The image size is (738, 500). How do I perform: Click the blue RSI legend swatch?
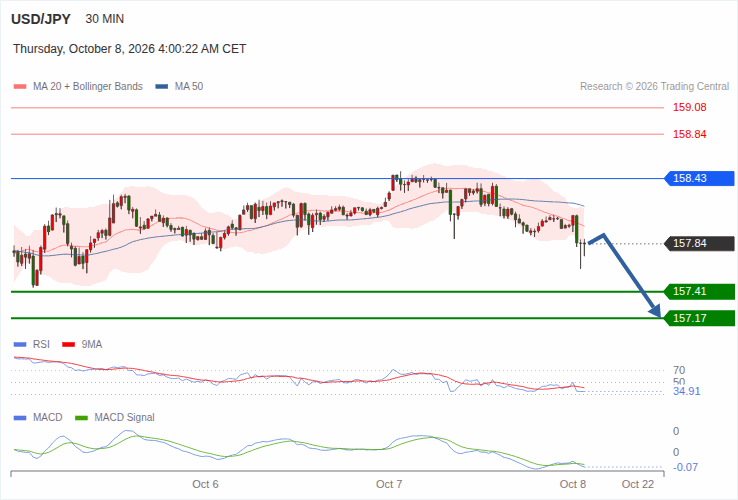click(20, 345)
